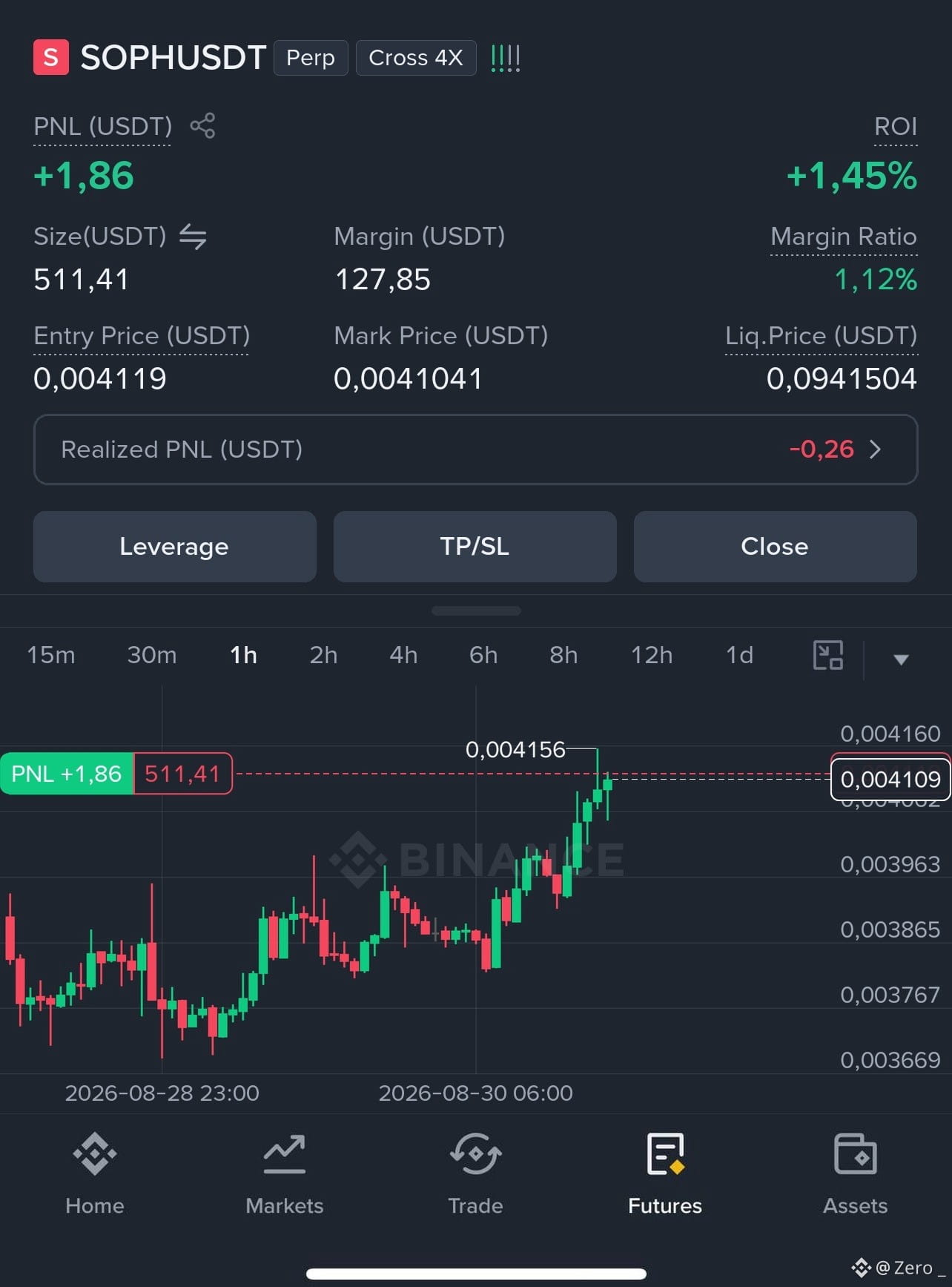Viewport: 952px width, 1287px height.
Task: Share the PNL via share icon
Action: 202,125
